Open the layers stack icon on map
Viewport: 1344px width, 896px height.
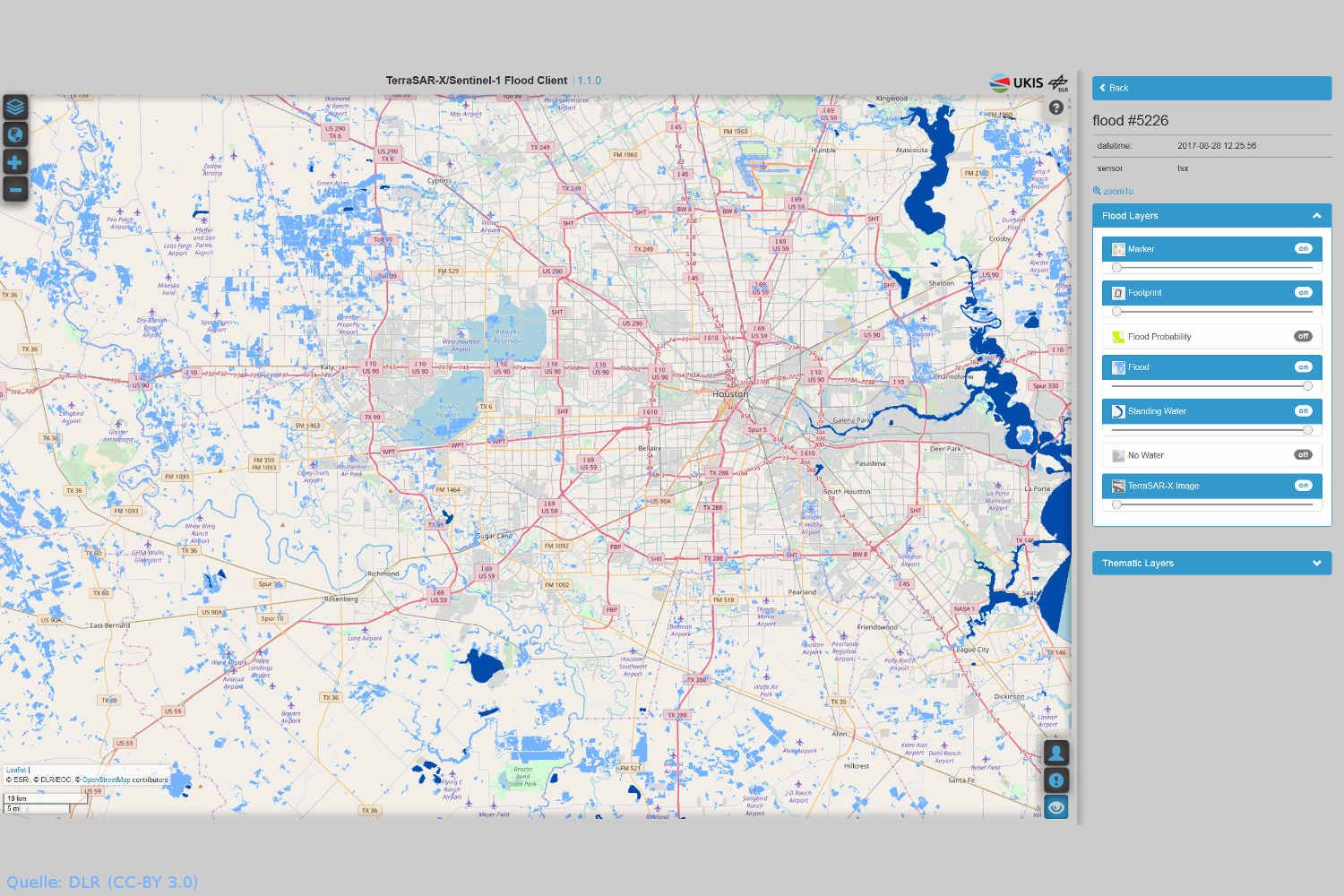pyautogui.click(x=15, y=108)
